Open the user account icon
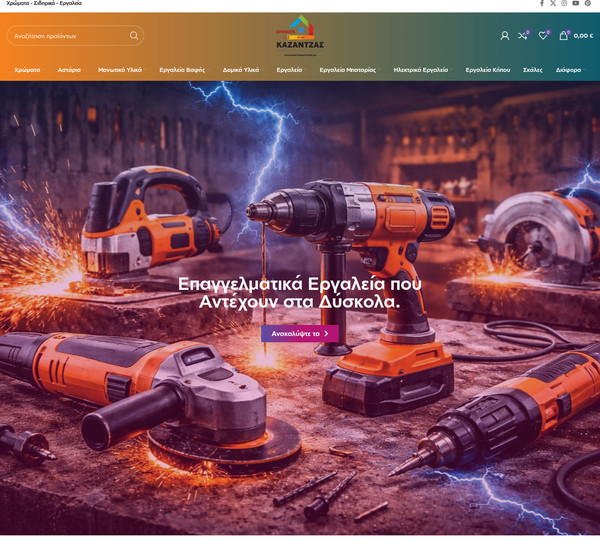The width and height of the screenshot is (600, 550). [505, 36]
